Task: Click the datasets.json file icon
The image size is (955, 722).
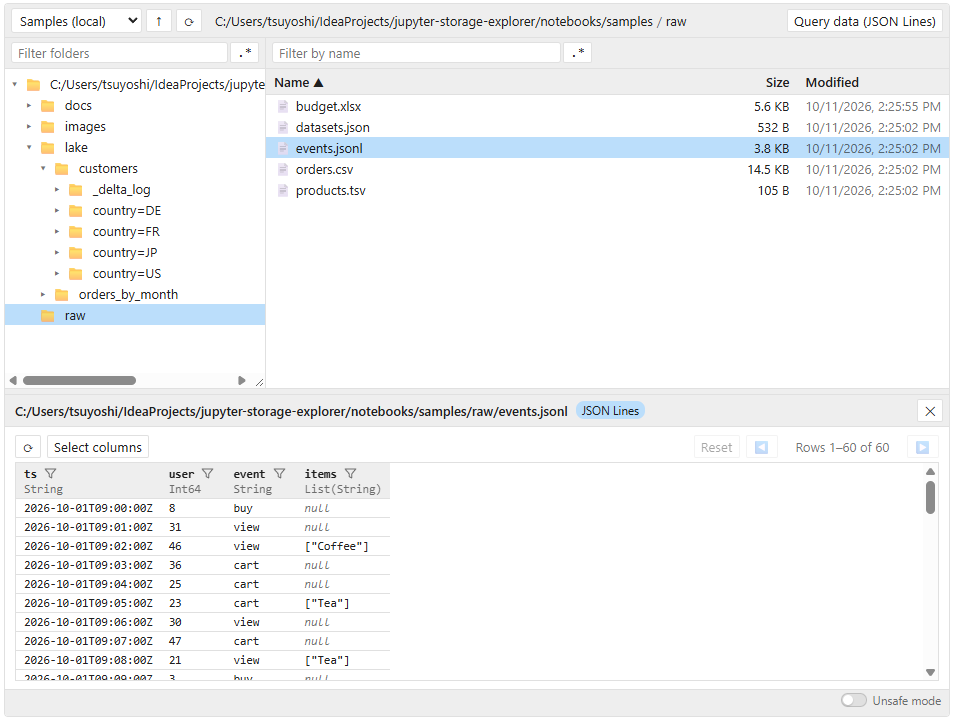Action: [x=283, y=127]
